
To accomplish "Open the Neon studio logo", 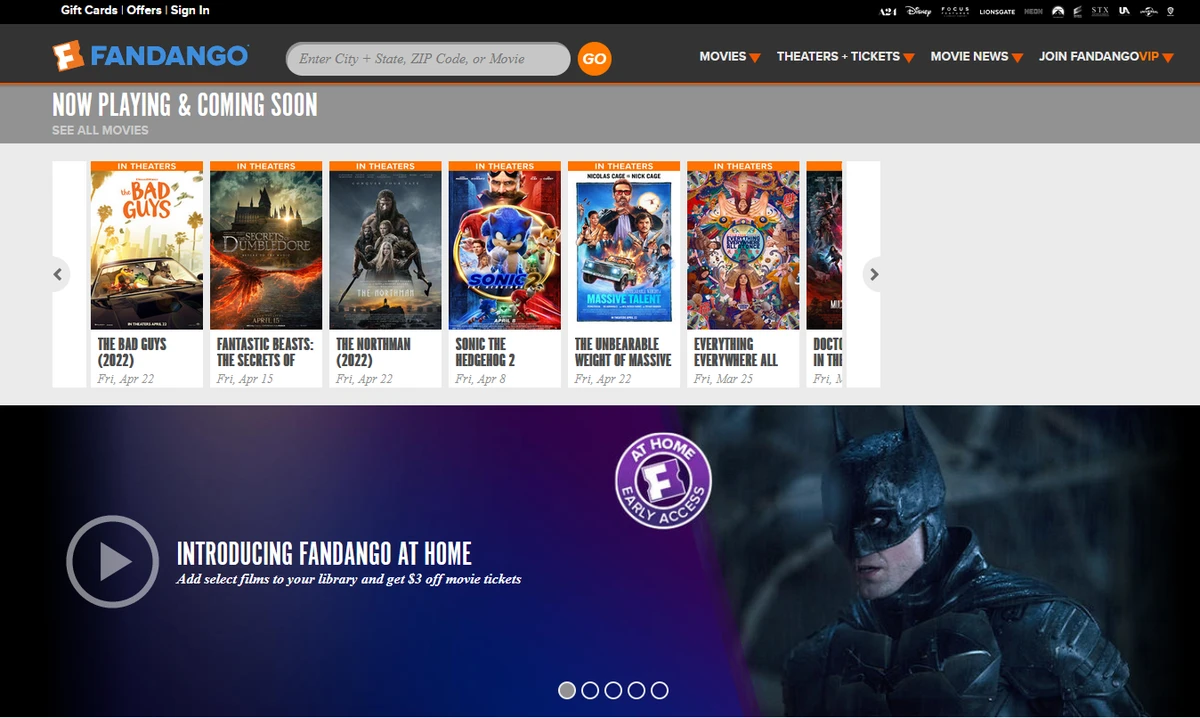I will (x=1033, y=12).
